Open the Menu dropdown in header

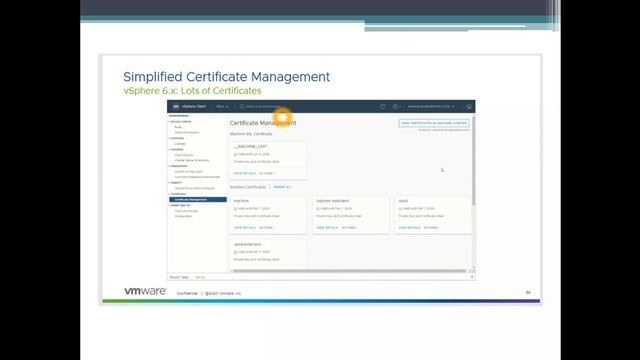pos(222,107)
